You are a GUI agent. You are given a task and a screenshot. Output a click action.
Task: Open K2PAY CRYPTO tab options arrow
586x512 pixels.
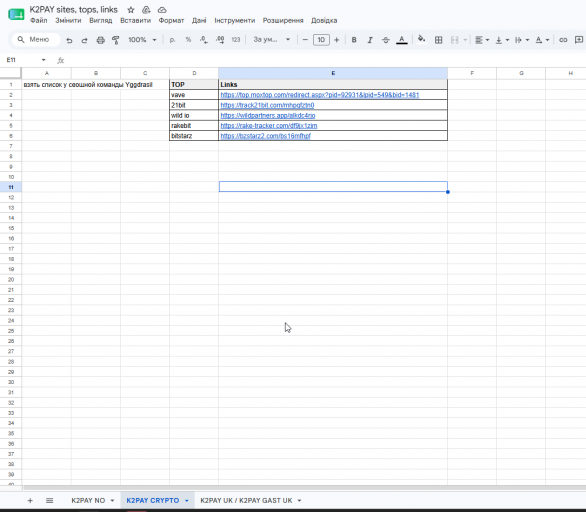(187, 500)
